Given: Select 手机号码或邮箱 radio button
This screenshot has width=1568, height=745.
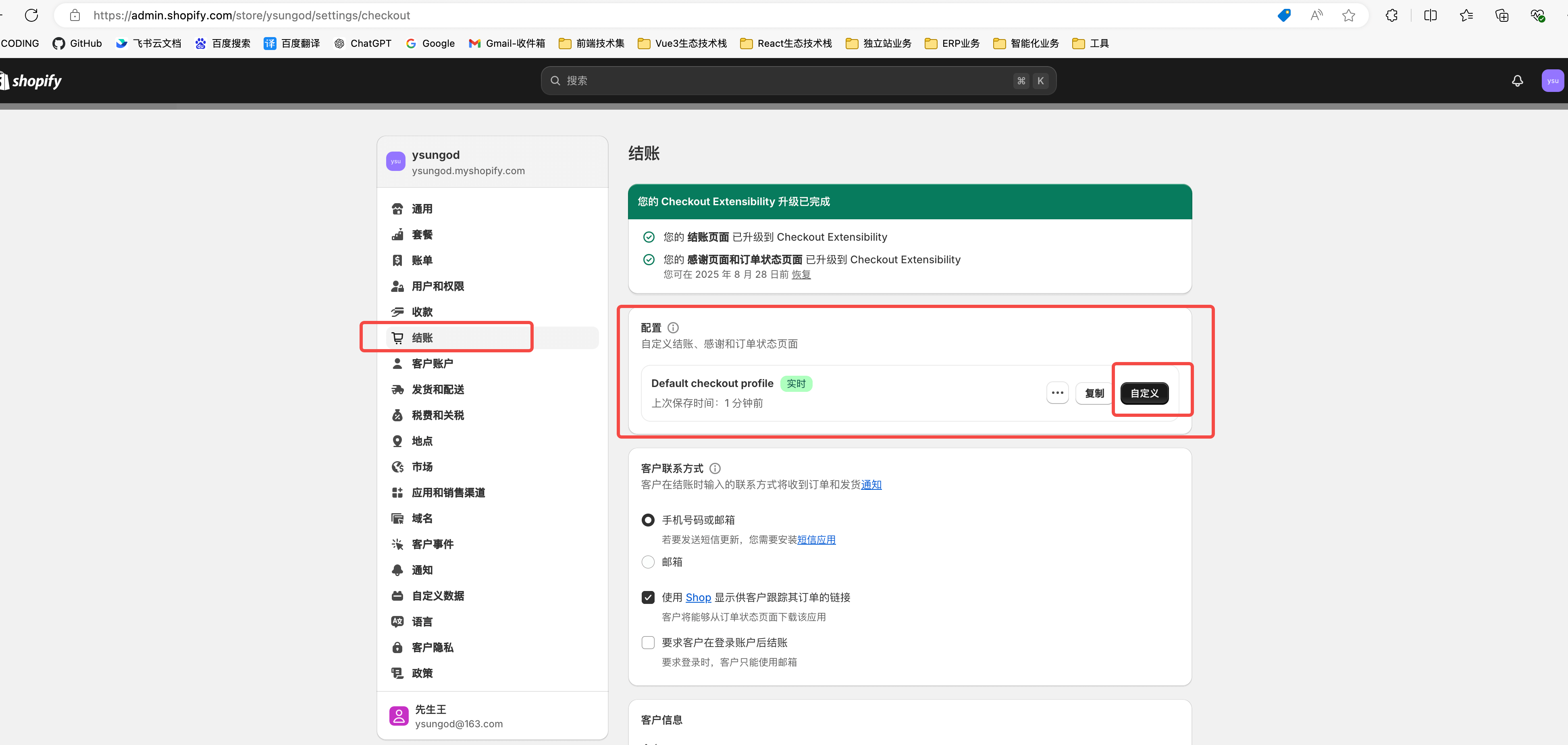Looking at the screenshot, I should [648, 520].
